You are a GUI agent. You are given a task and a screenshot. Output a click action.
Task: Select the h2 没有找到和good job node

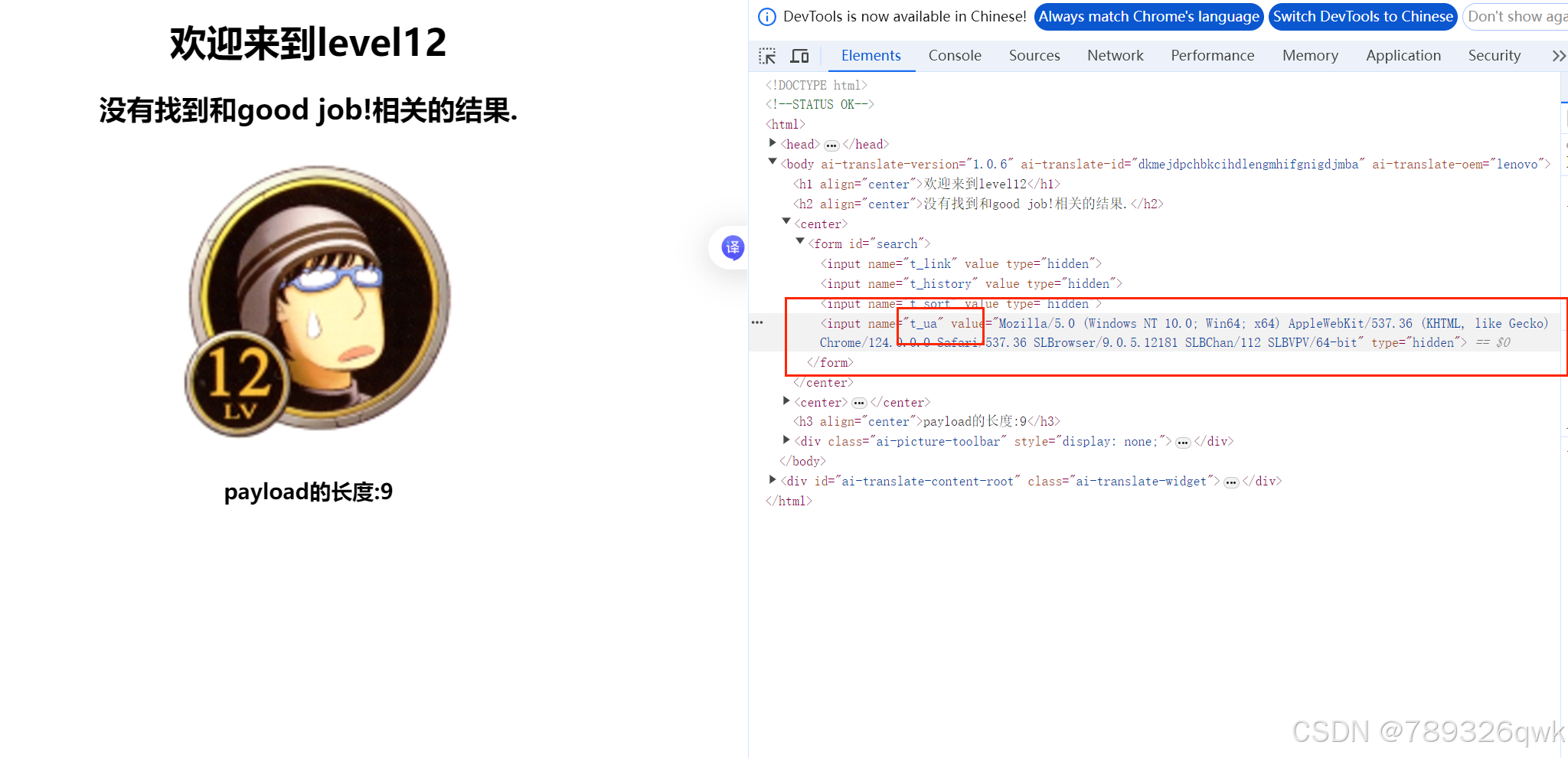[978, 204]
